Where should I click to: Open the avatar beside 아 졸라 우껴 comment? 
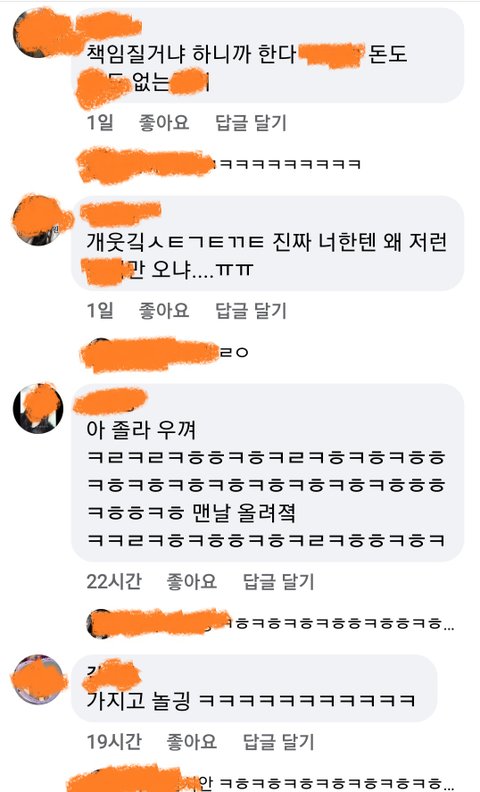[38, 408]
